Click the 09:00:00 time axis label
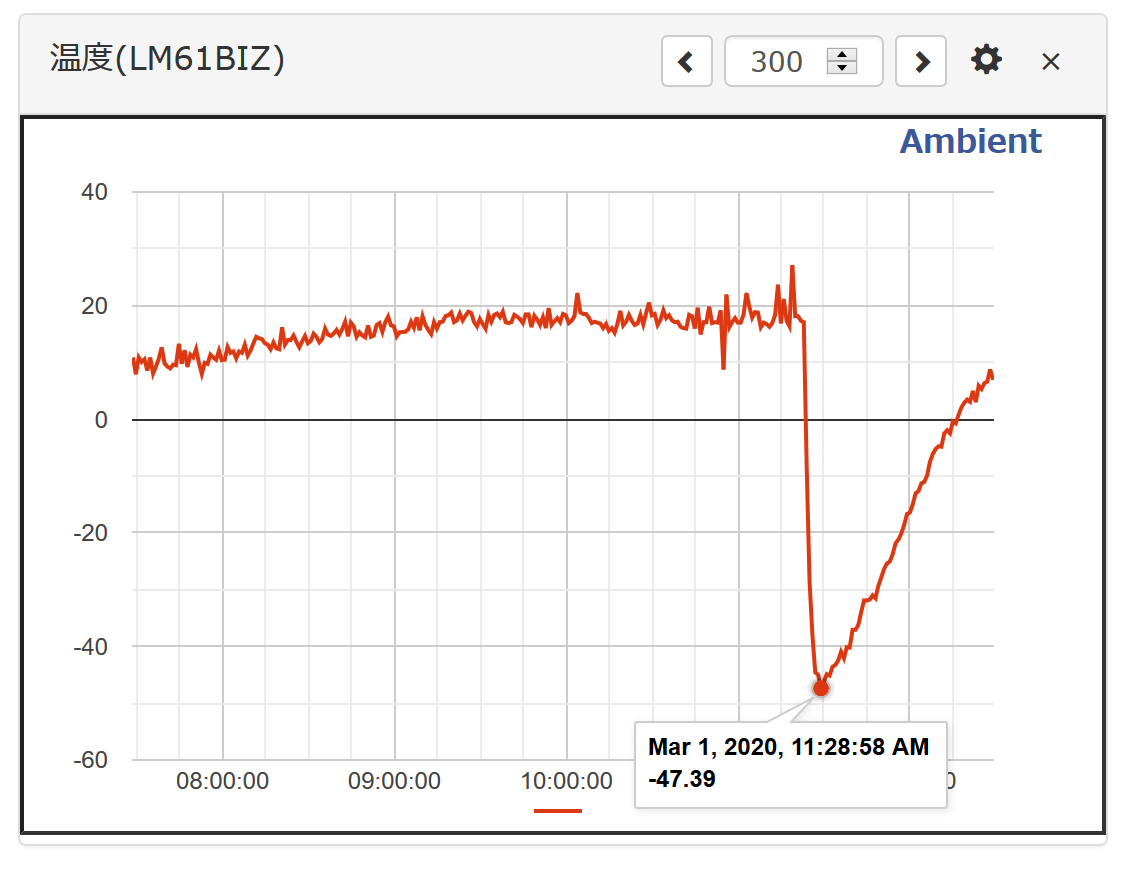The height and width of the screenshot is (874, 1146). 394,781
